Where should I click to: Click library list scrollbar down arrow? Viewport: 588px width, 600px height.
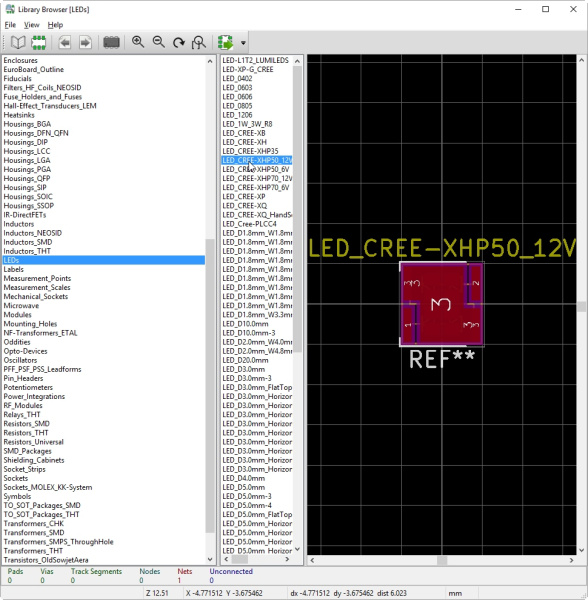point(210,559)
